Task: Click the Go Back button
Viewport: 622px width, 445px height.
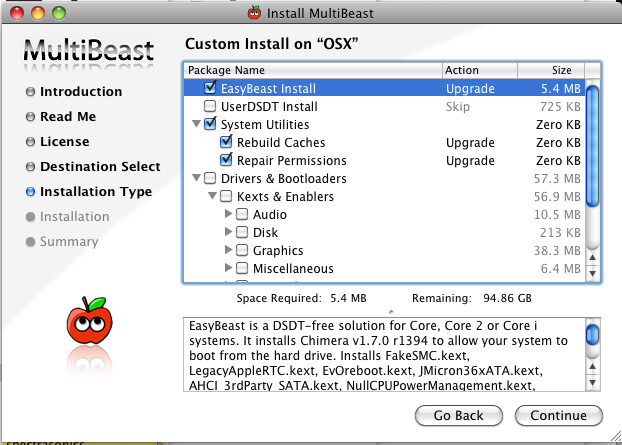Action: click(459, 415)
